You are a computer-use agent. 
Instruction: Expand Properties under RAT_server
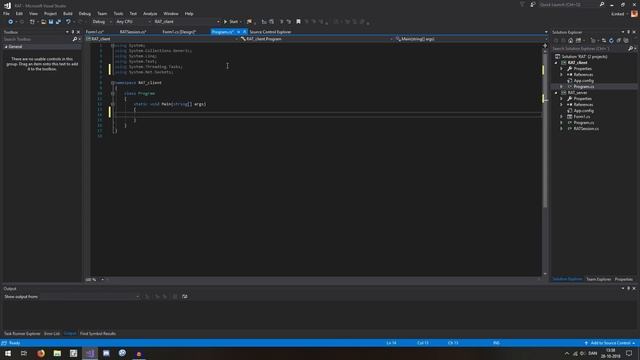click(x=562, y=99)
